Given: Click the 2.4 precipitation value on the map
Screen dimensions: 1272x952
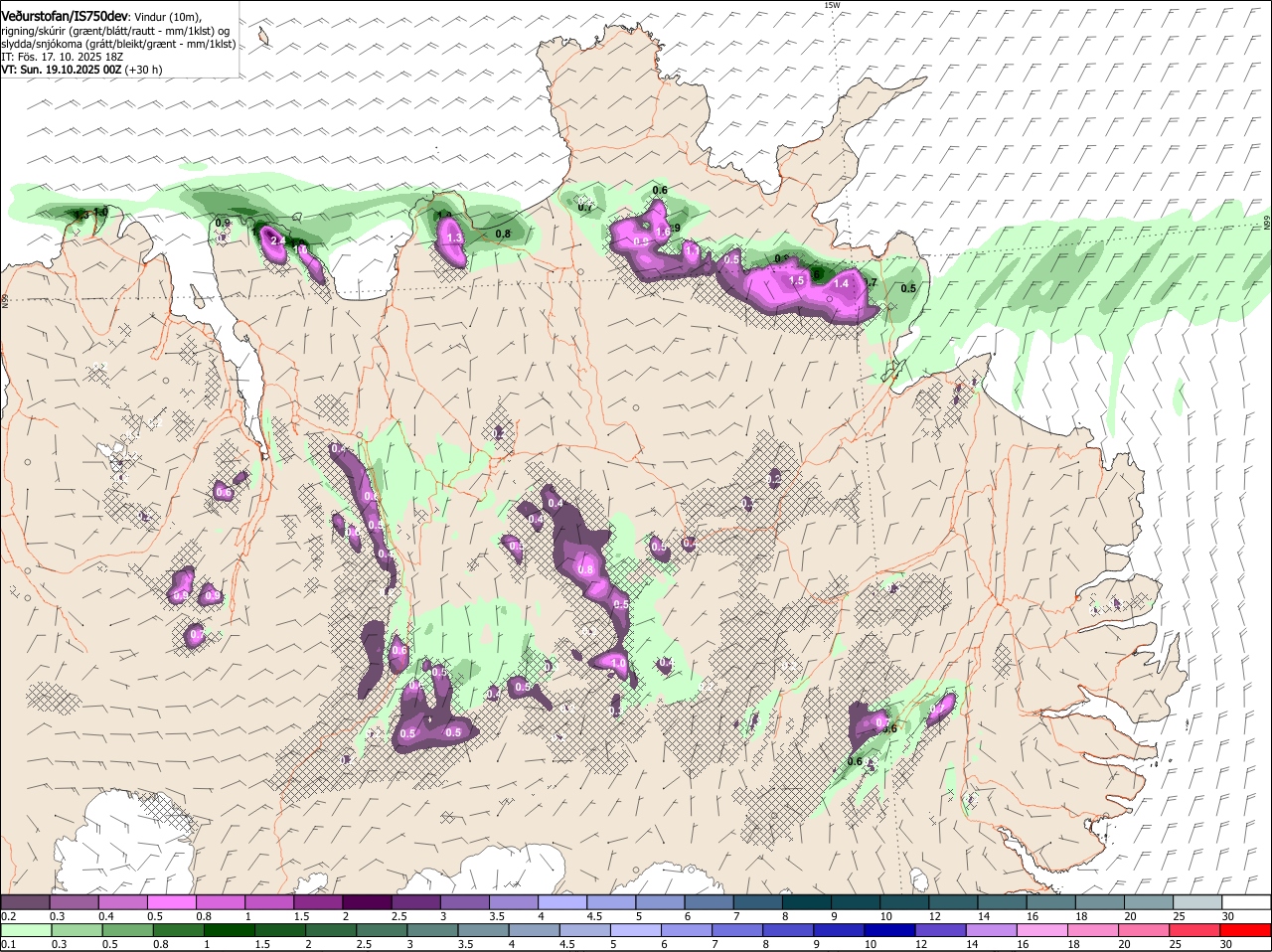Looking at the screenshot, I should (278, 240).
